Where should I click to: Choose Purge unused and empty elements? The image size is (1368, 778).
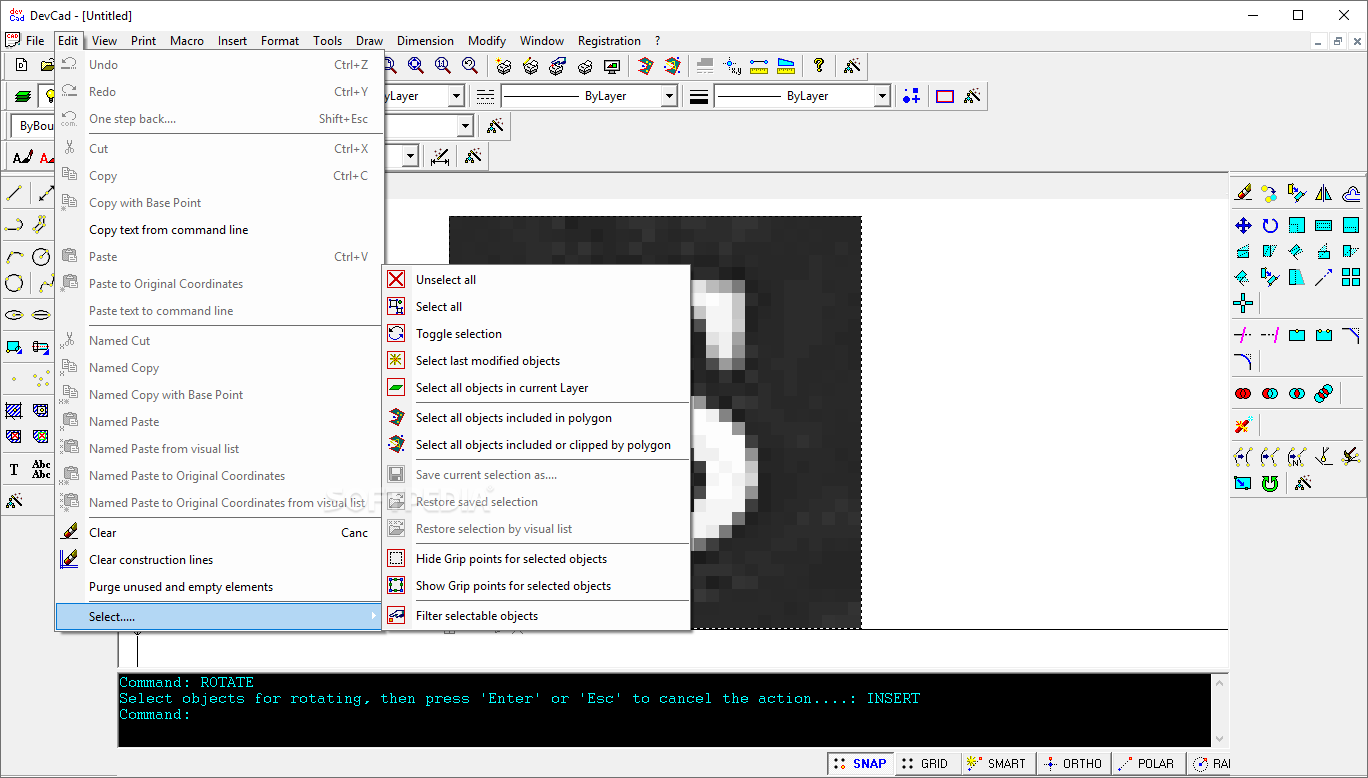[219, 587]
